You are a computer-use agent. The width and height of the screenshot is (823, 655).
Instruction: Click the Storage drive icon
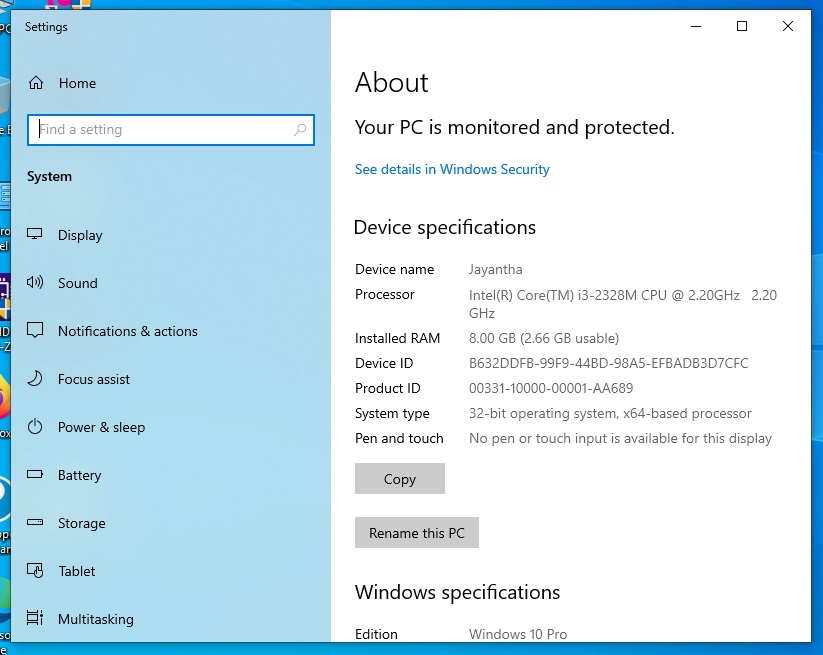coord(35,522)
